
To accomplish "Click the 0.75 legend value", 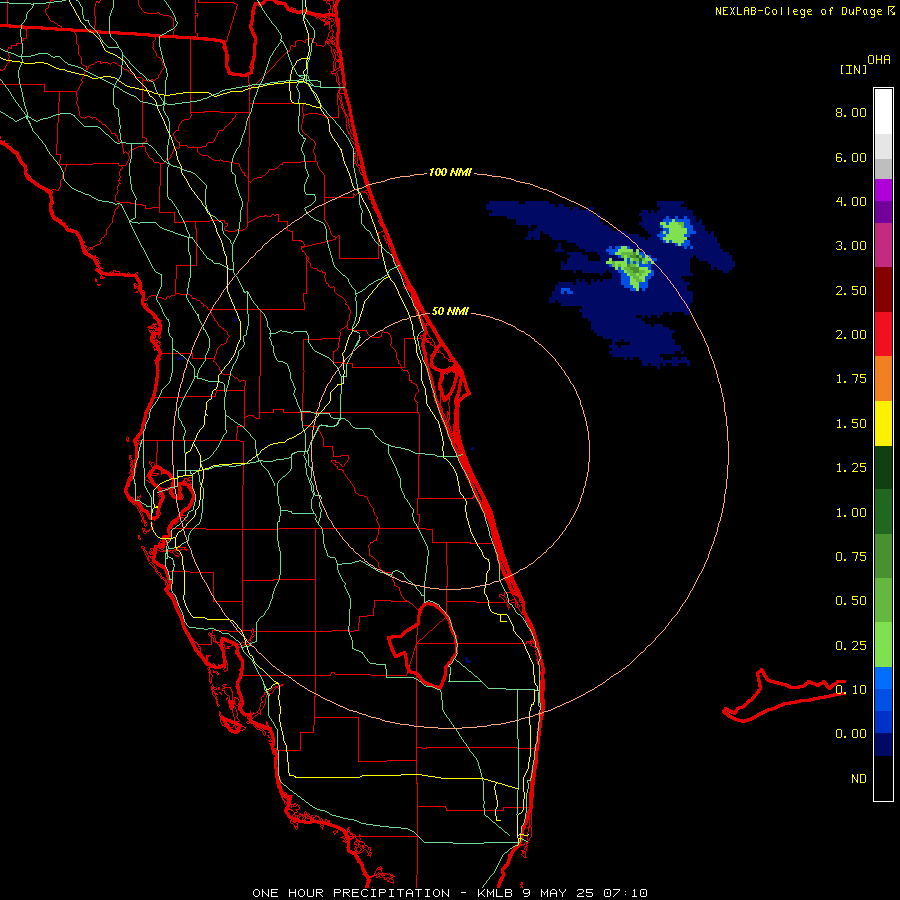I will coord(851,557).
